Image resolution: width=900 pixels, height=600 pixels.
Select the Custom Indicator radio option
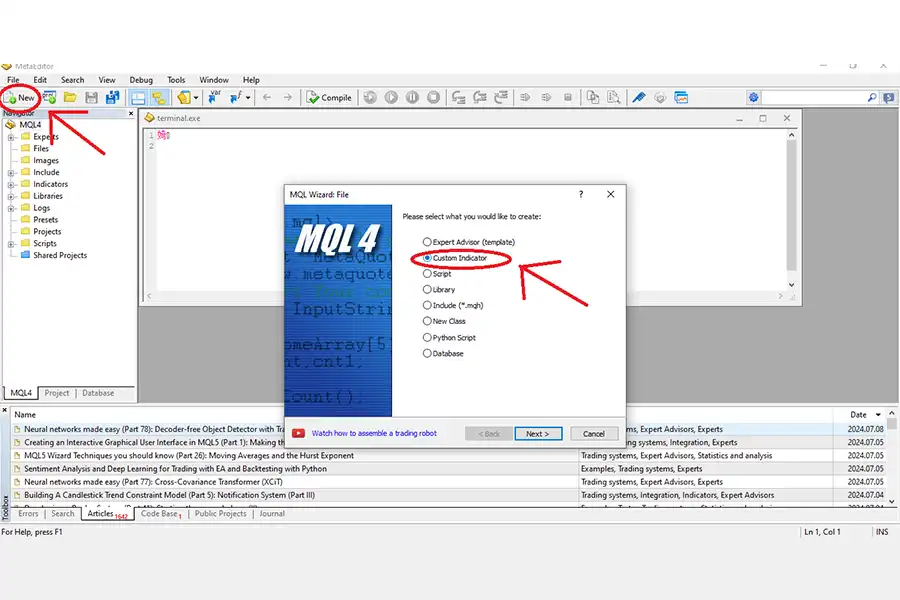427,258
